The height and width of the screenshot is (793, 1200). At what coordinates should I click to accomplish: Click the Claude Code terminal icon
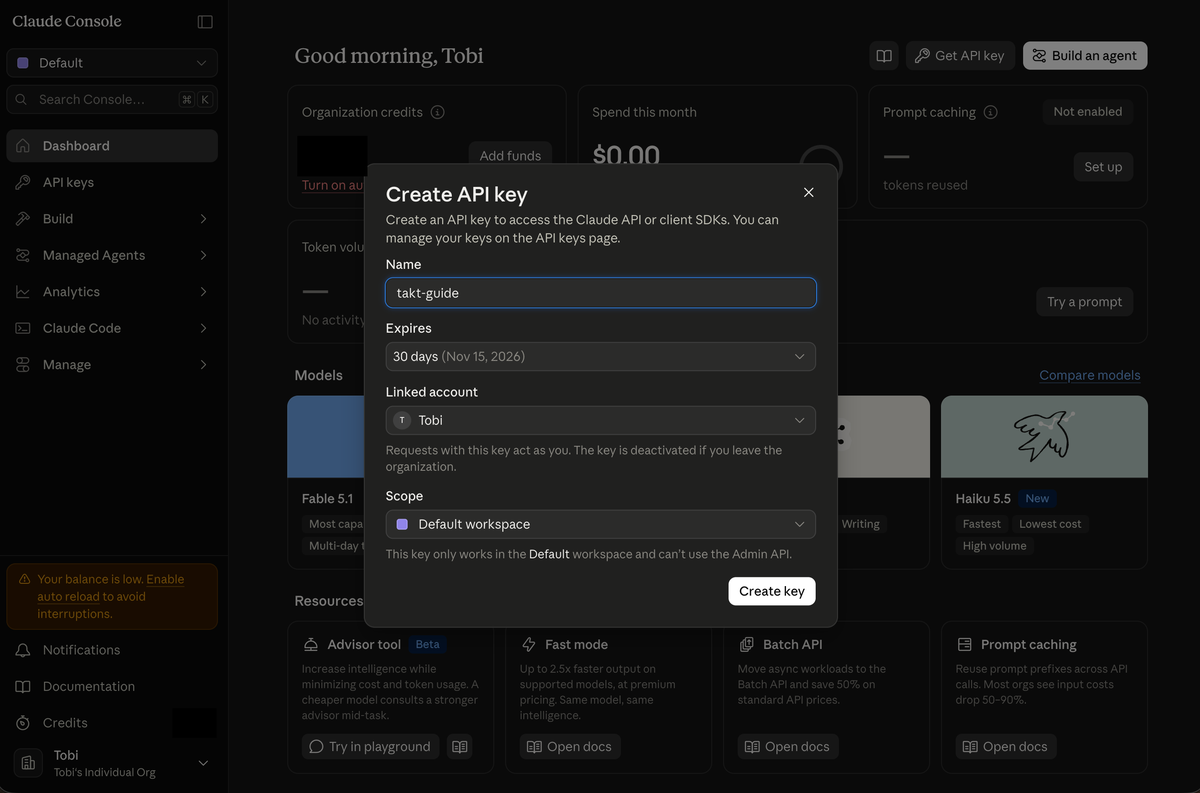coord(23,328)
